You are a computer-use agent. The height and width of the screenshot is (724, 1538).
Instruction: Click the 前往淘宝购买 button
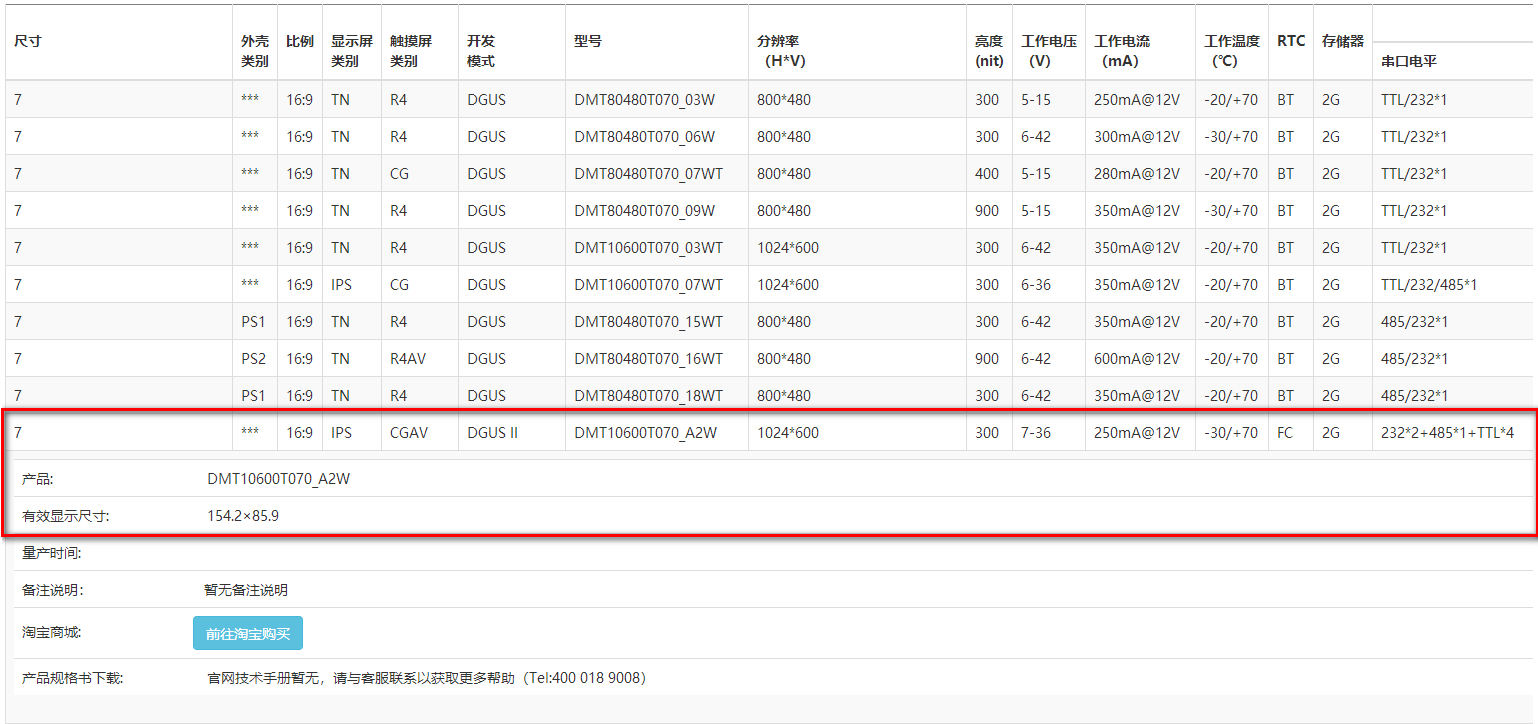coord(246,632)
